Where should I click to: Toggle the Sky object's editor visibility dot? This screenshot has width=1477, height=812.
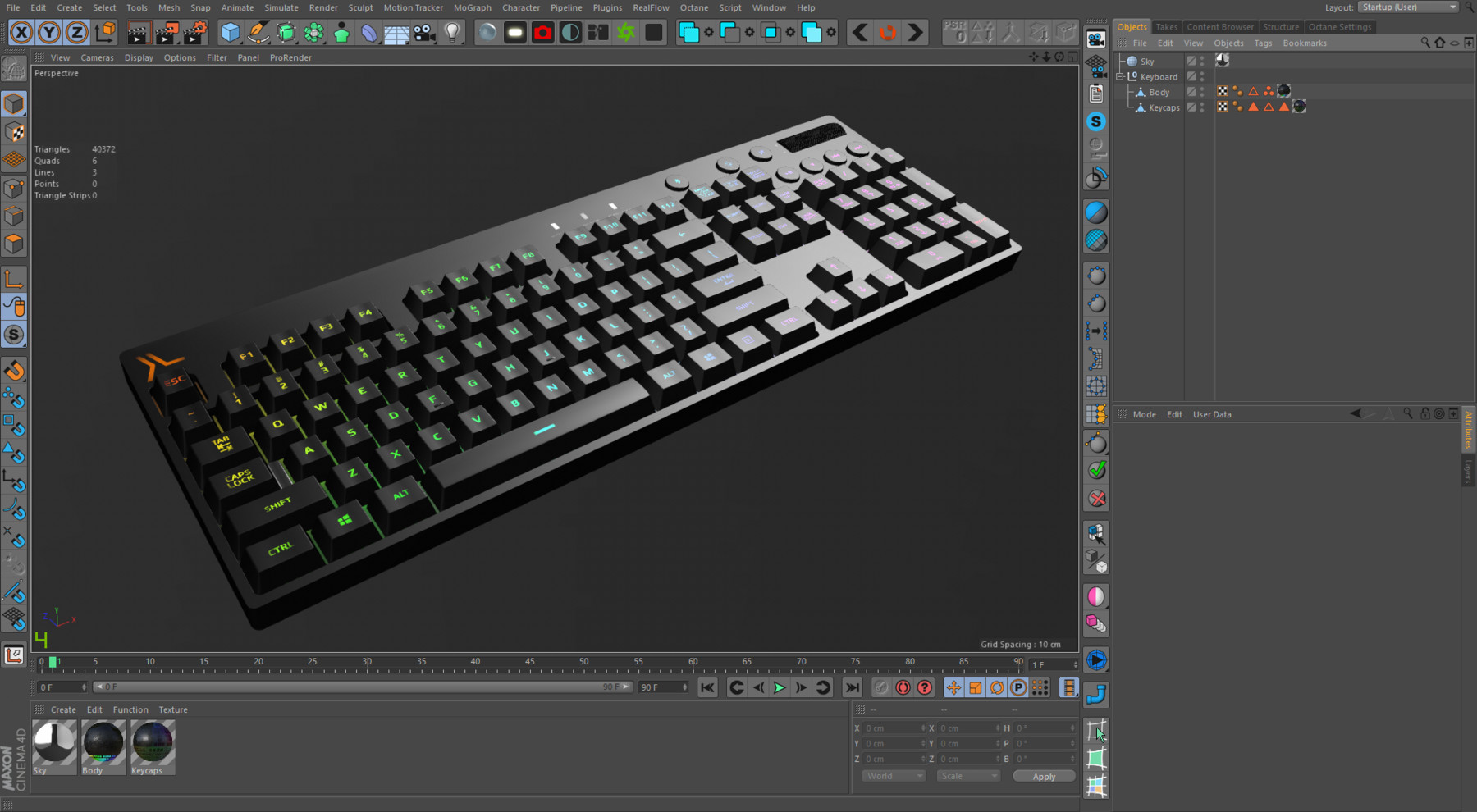coord(1202,59)
